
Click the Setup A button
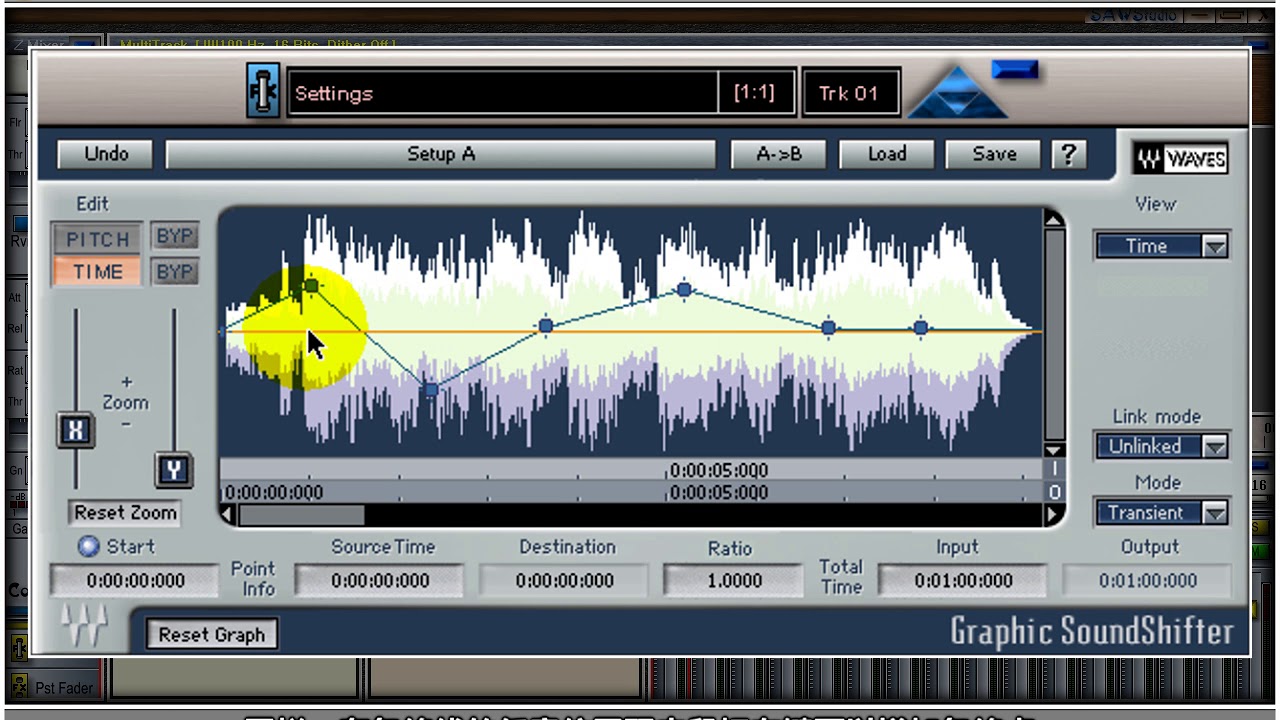coord(440,154)
